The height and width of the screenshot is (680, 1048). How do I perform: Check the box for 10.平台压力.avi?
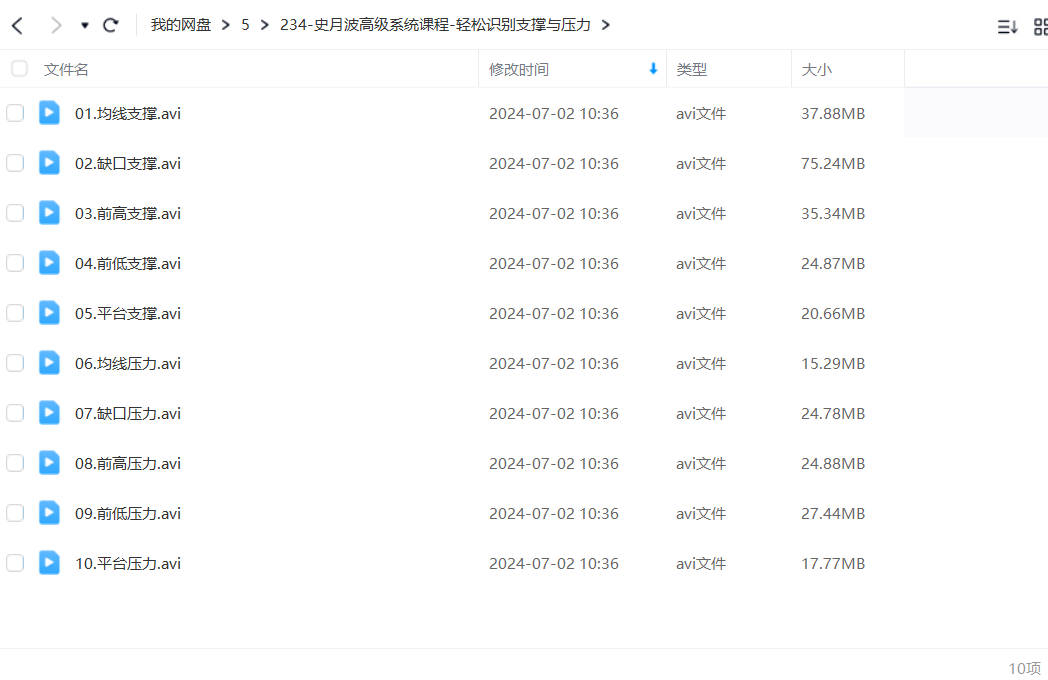tap(15, 563)
